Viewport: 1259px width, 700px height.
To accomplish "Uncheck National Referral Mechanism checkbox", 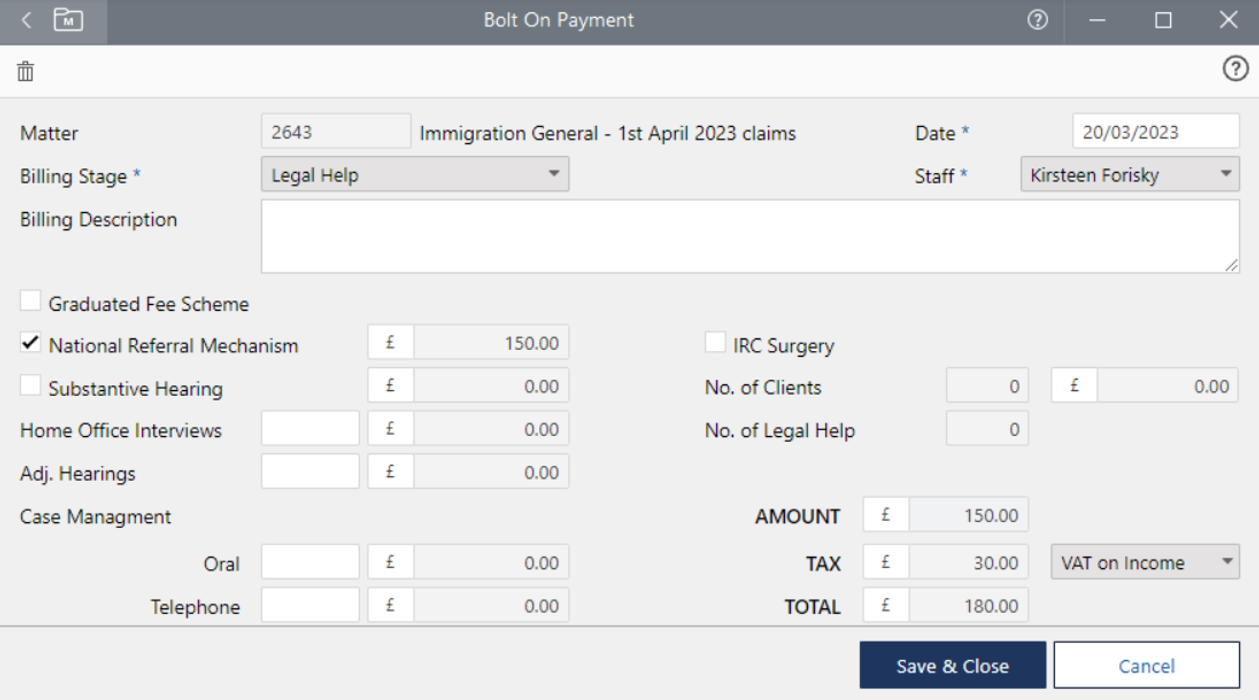I will pos(31,343).
